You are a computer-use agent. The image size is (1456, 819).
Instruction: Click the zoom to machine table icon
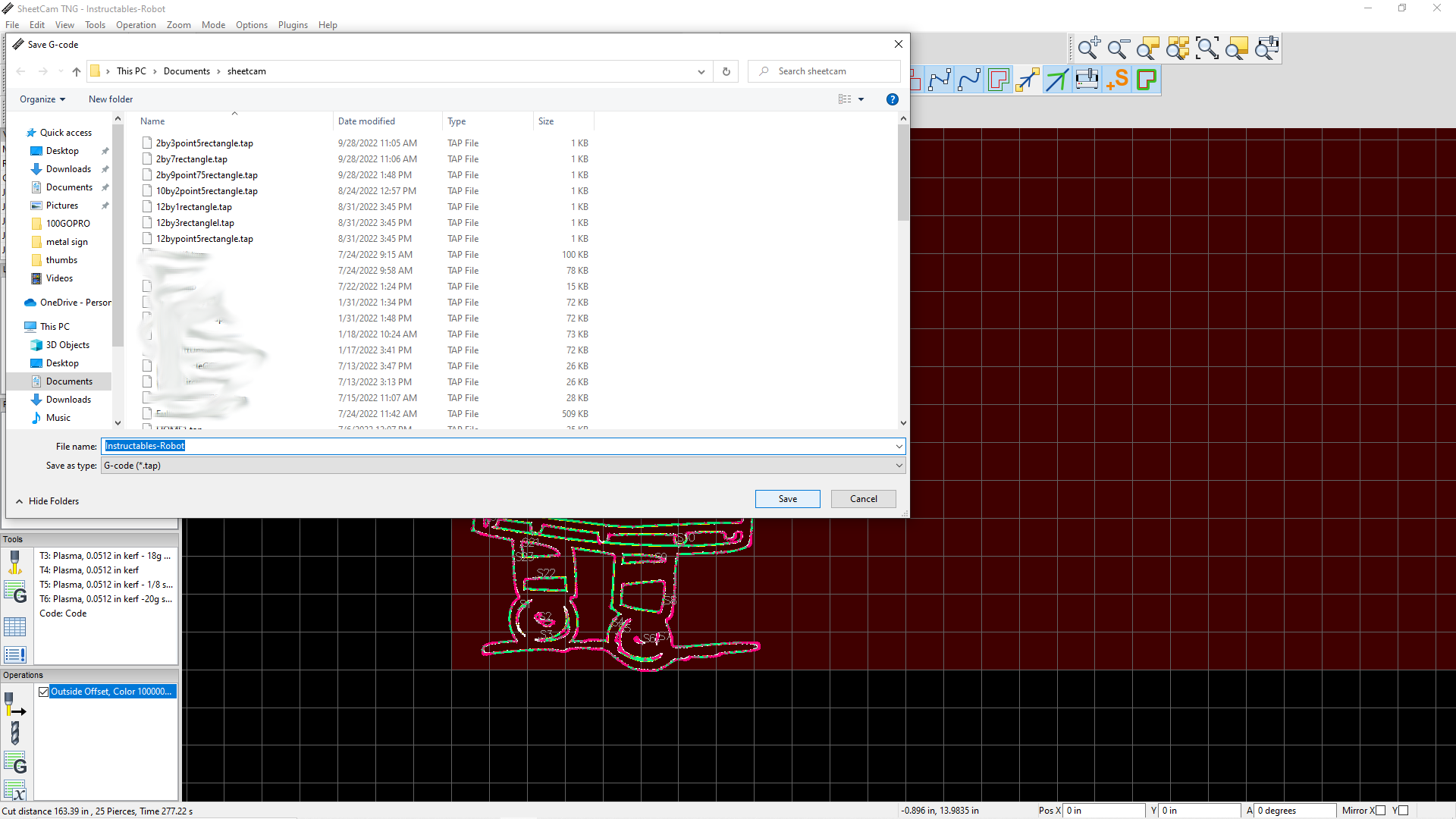[x=1266, y=49]
